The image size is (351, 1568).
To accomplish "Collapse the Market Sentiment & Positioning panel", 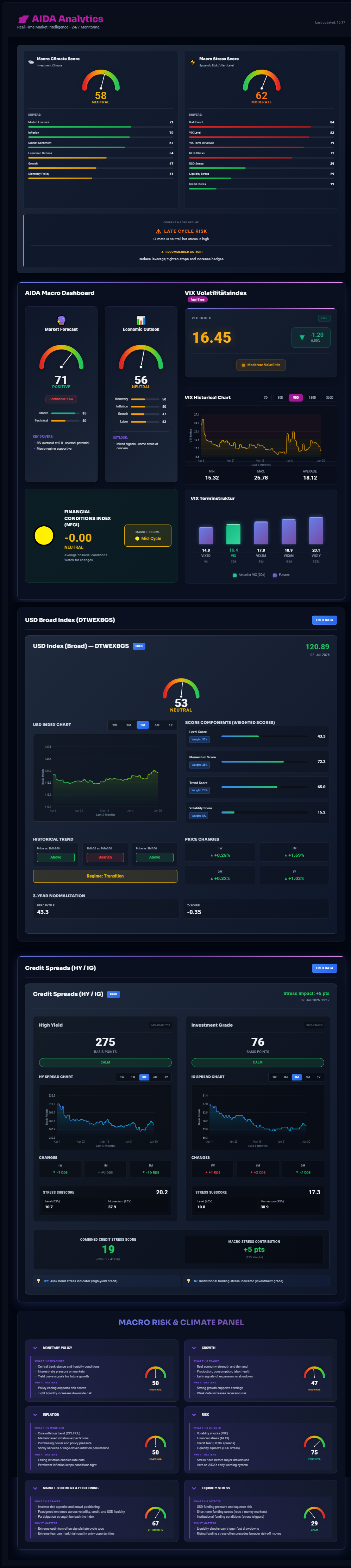I will click(x=35, y=1488).
